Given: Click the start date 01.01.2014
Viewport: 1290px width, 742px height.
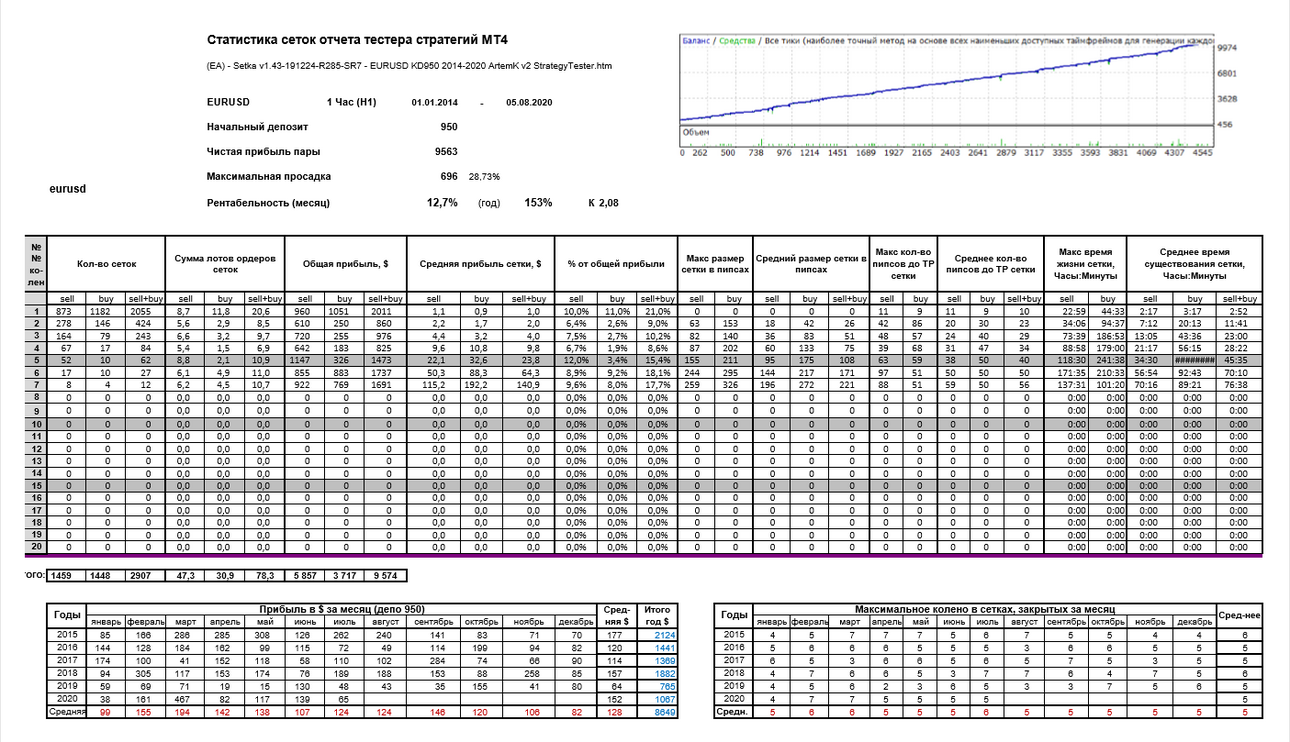Looking at the screenshot, I should [x=433, y=102].
